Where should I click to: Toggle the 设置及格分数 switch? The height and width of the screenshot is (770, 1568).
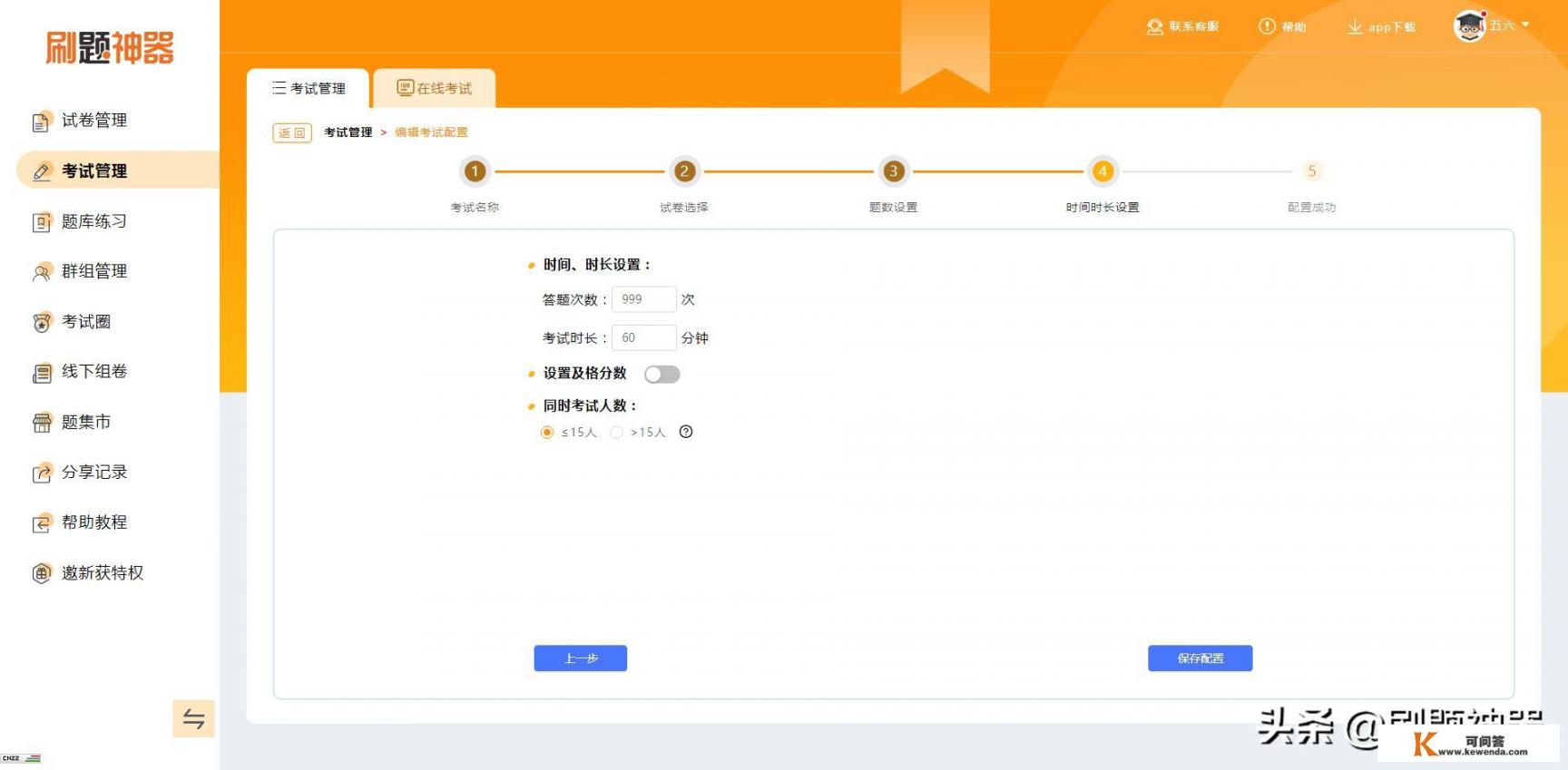(x=661, y=374)
